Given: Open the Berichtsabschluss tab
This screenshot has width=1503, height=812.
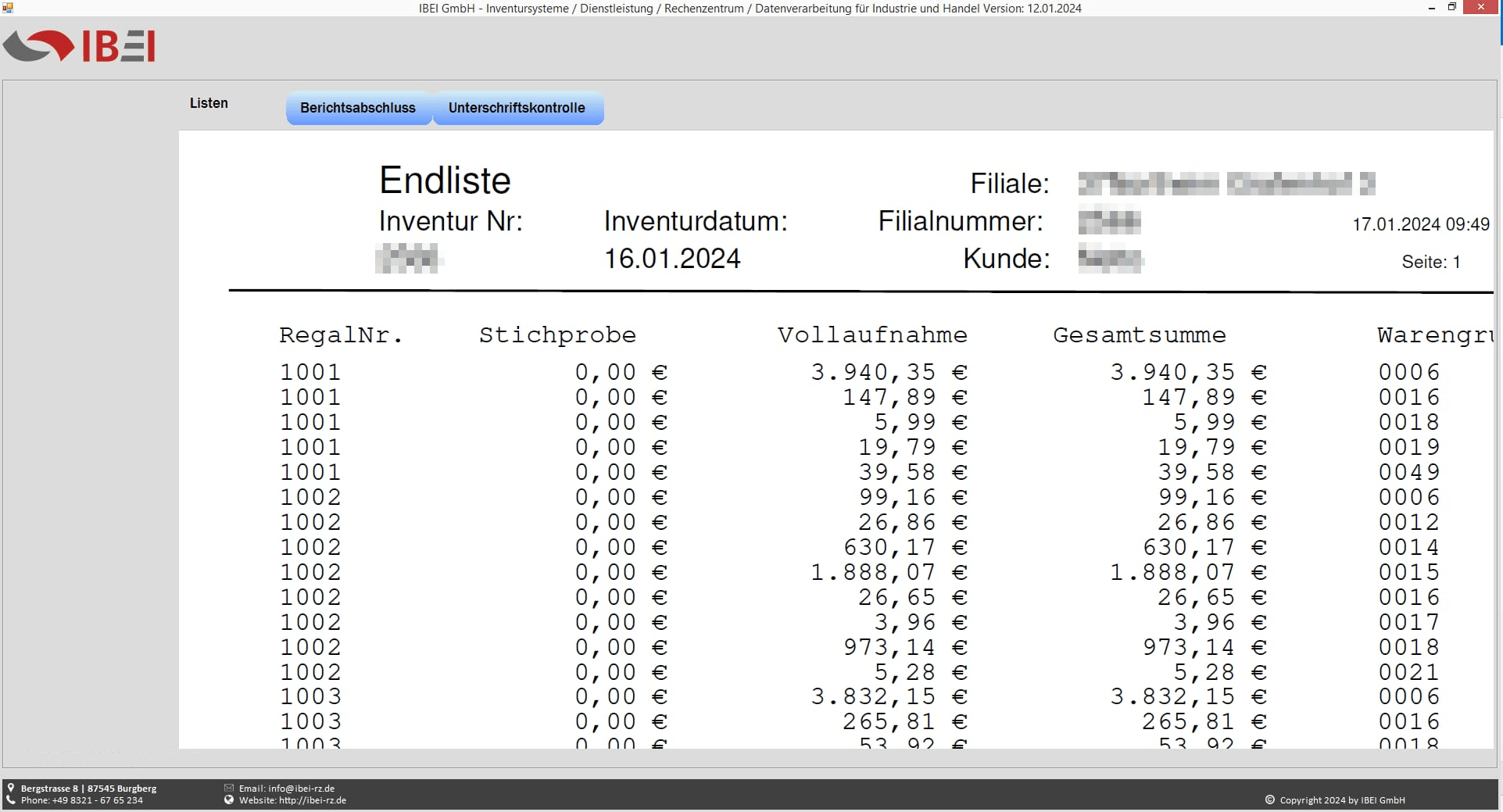Looking at the screenshot, I should point(358,108).
